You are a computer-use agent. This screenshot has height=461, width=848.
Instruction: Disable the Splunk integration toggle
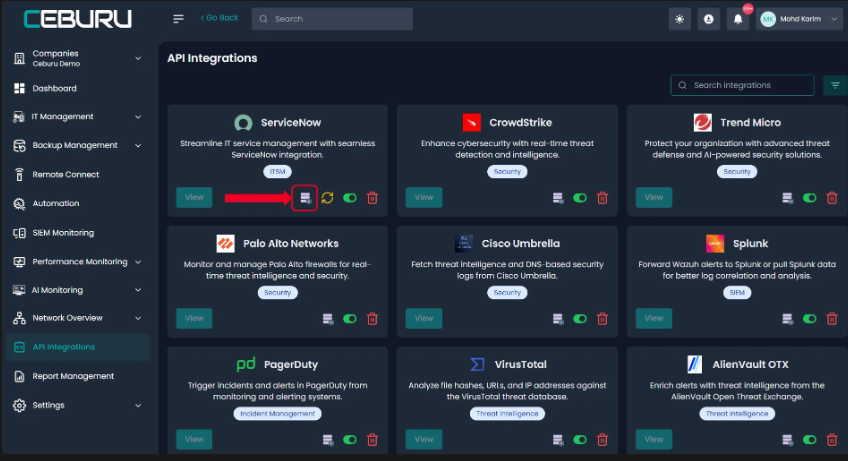[x=810, y=319]
